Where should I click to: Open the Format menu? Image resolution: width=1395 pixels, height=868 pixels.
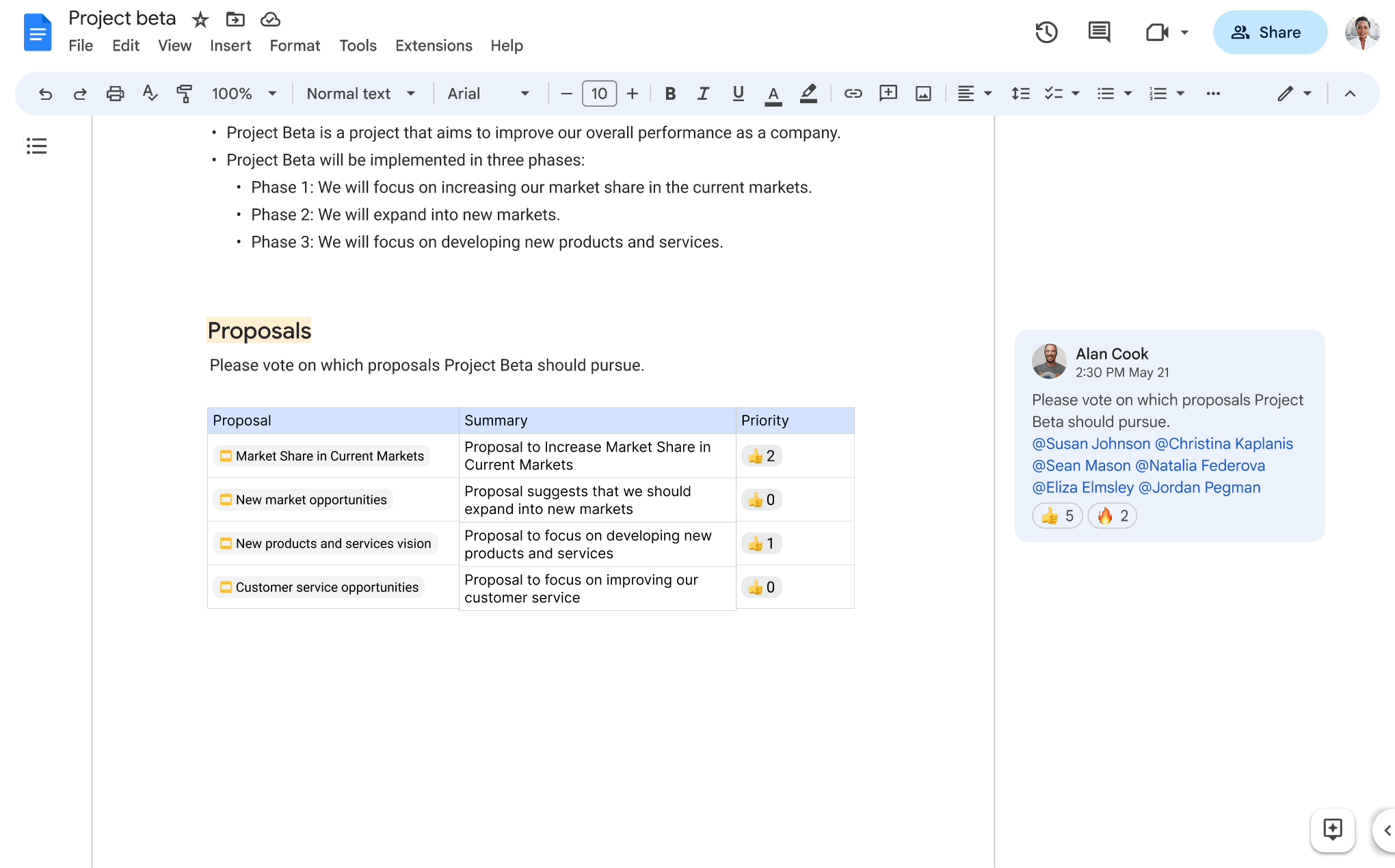(294, 45)
